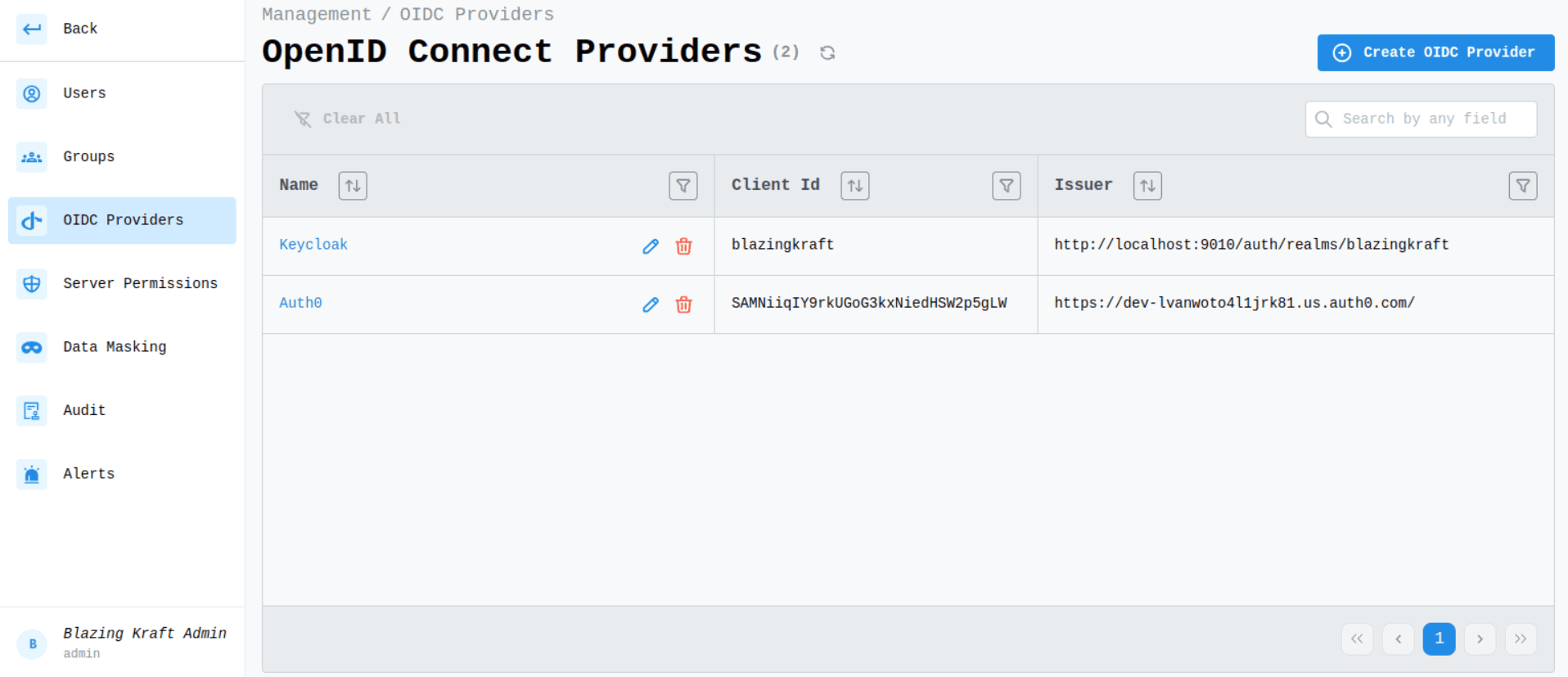This screenshot has width=1568, height=677.
Task: Open the Keycloak provider link
Action: [313, 245]
